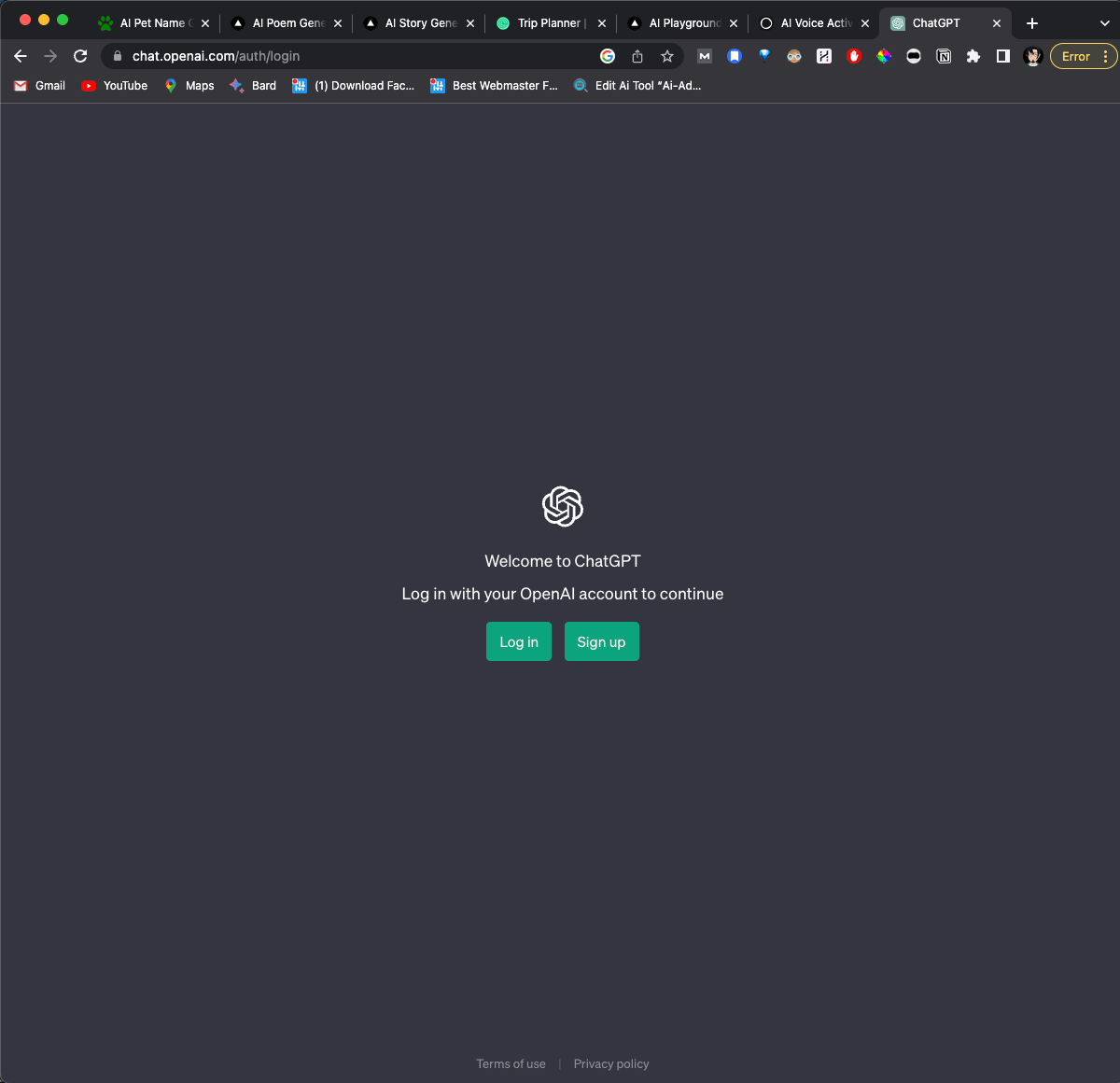
Task: Switch to the AI Pet Name tab
Action: coord(154,23)
